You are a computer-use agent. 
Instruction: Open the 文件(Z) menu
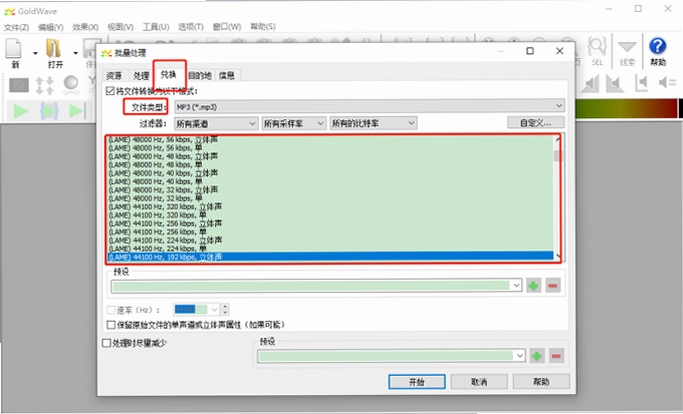16,27
